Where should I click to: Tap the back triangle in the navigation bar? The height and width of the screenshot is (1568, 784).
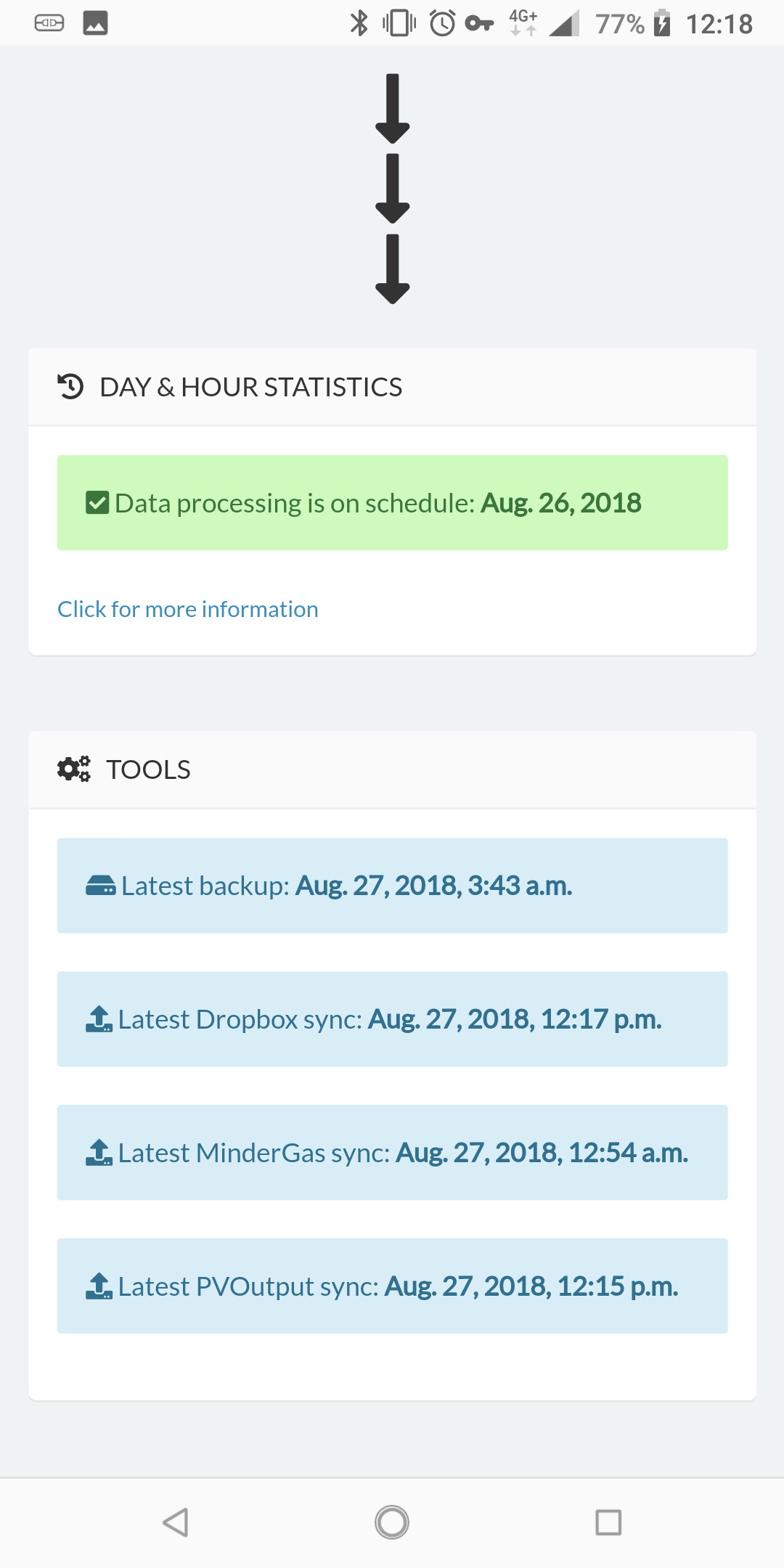tap(175, 1522)
